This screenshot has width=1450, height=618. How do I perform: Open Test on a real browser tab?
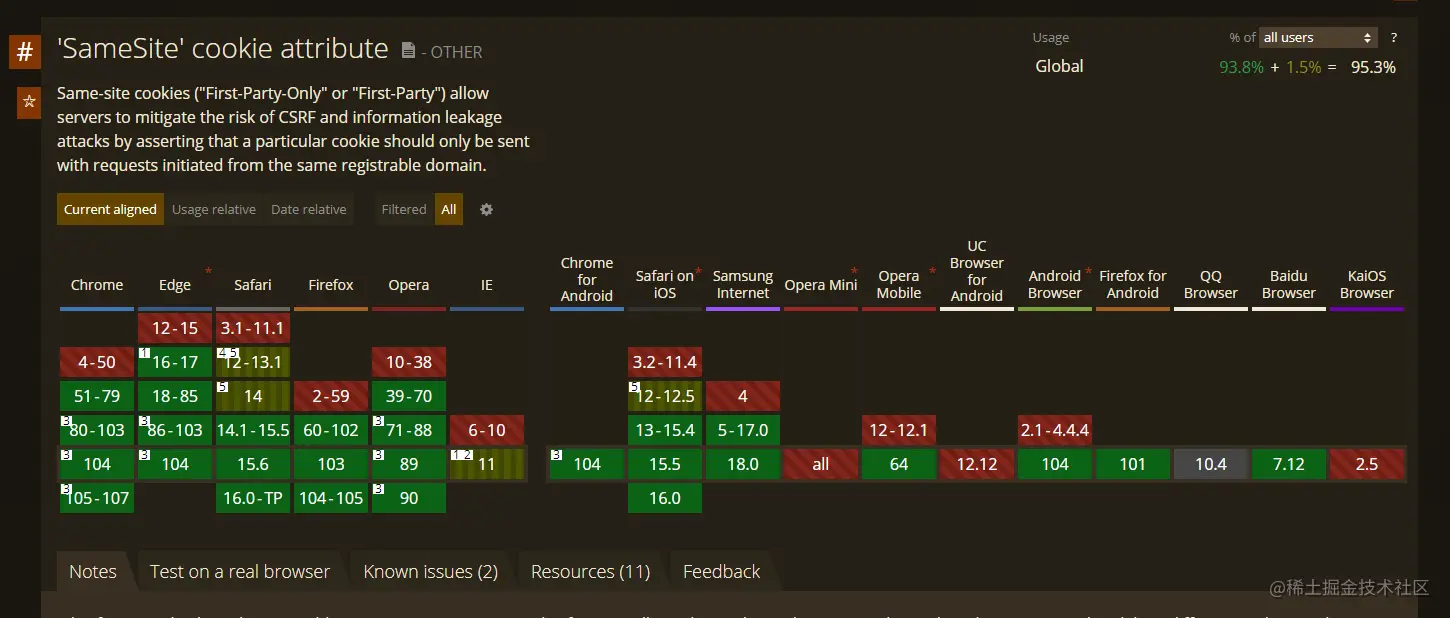tap(240, 571)
